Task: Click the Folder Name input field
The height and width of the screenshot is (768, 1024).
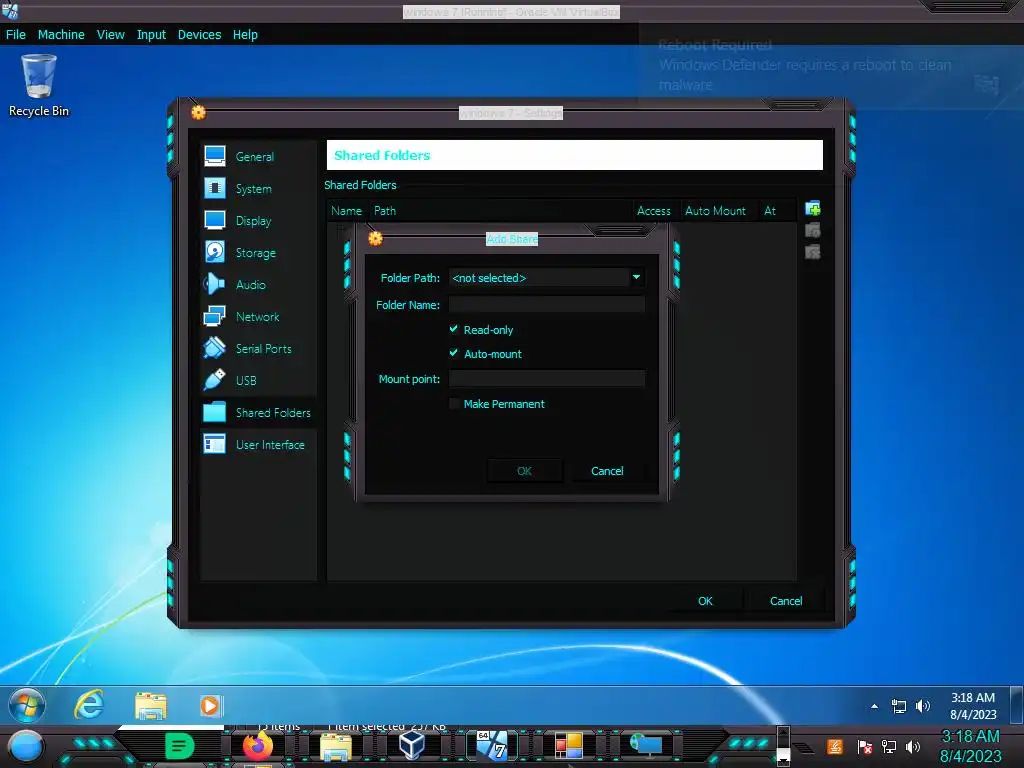Action: [547, 304]
